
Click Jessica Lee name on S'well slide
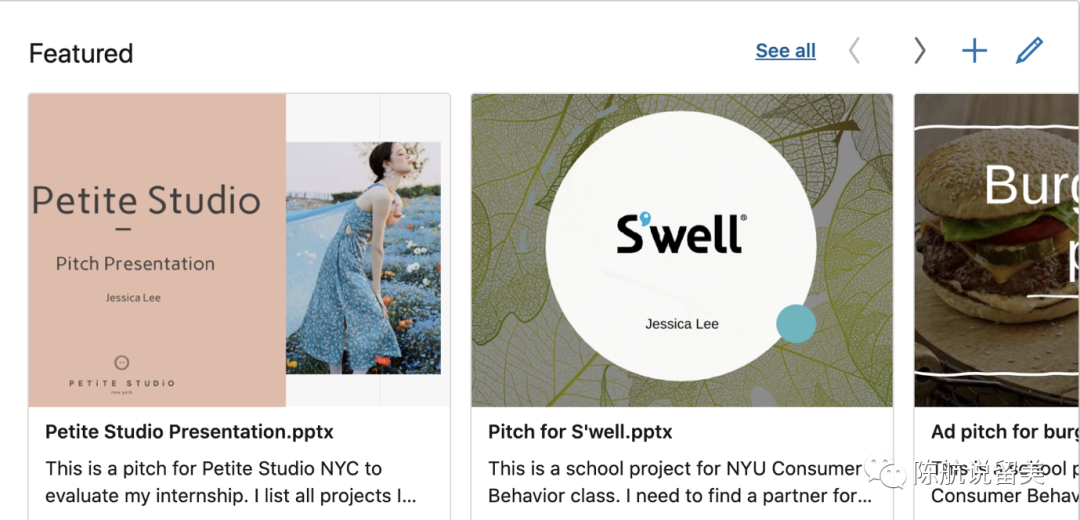[x=681, y=324]
